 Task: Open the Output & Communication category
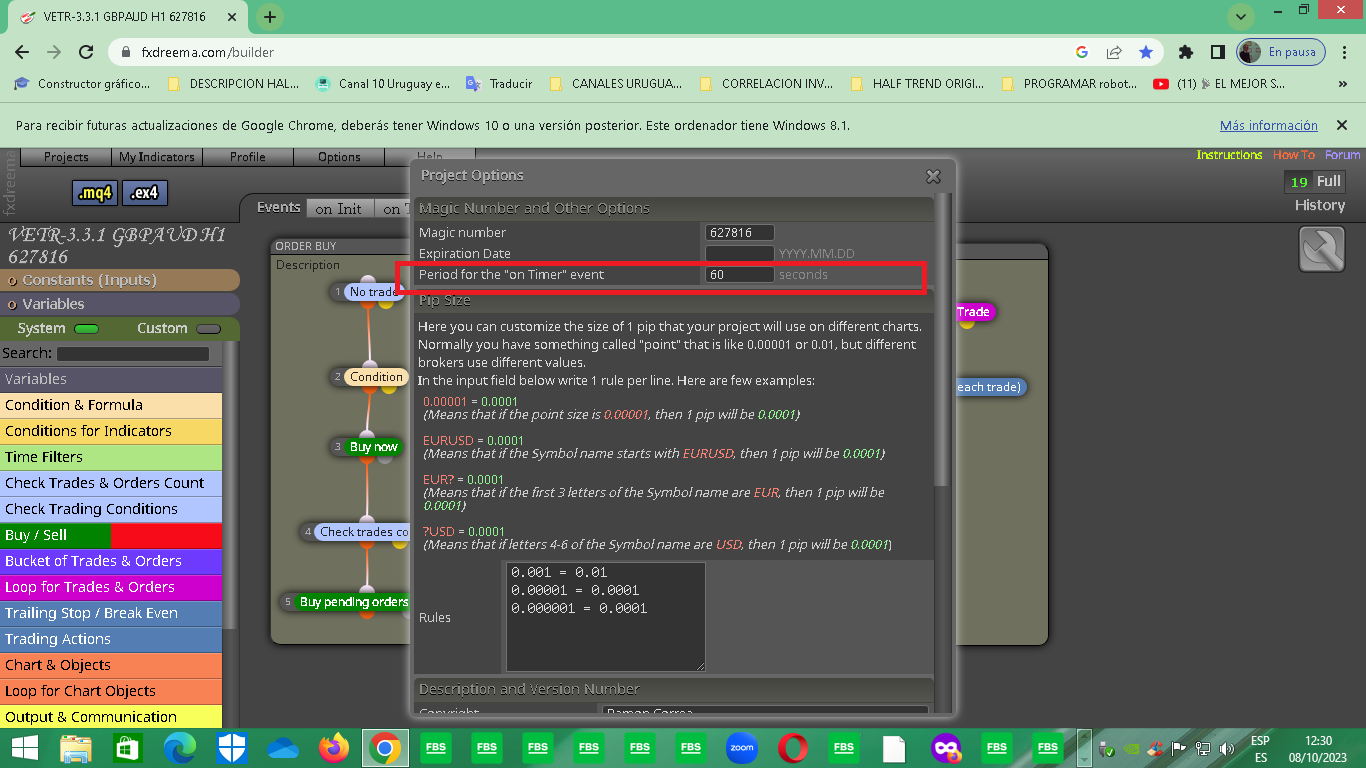111,717
